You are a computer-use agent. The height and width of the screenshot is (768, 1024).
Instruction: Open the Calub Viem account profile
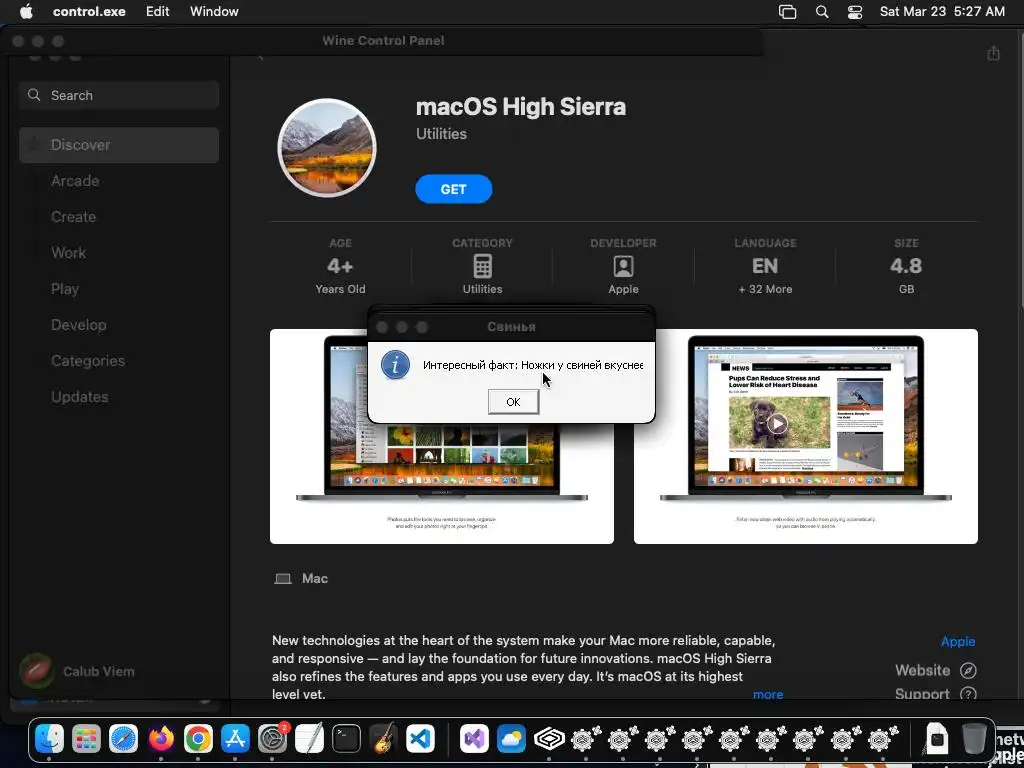pos(77,671)
